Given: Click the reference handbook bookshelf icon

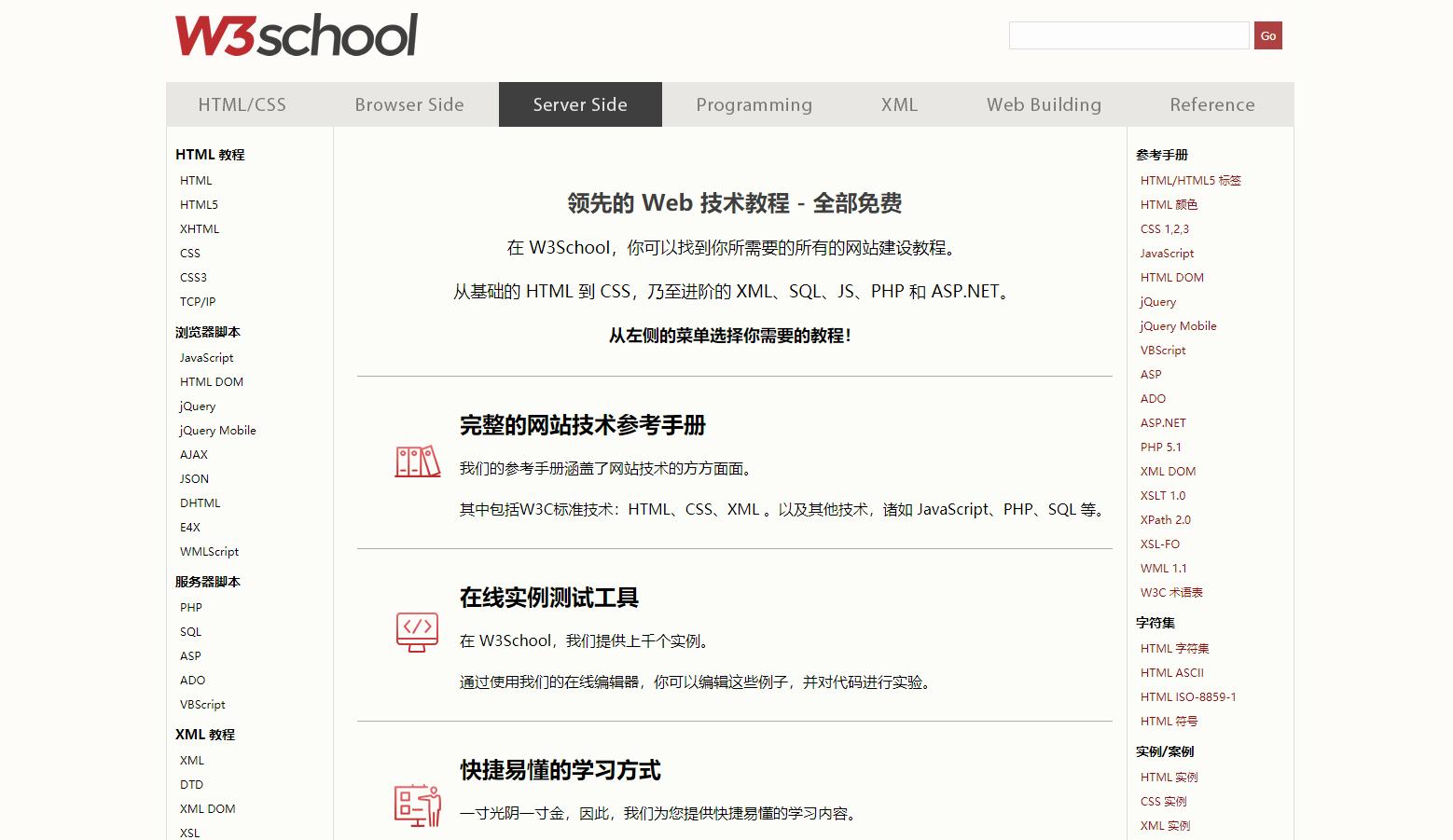Looking at the screenshot, I should [x=417, y=461].
